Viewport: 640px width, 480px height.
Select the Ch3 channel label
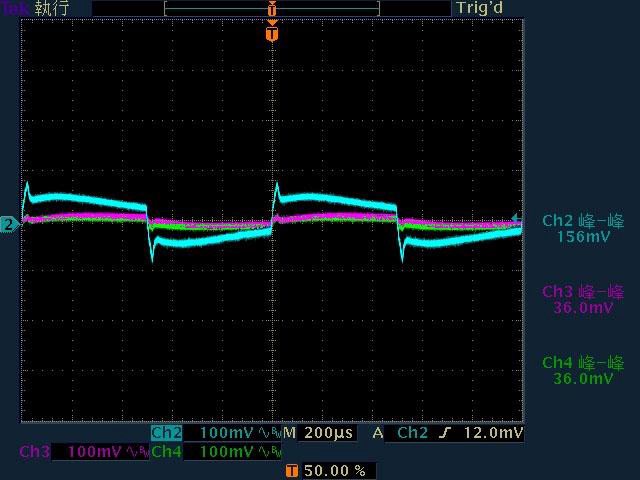(x=33, y=452)
